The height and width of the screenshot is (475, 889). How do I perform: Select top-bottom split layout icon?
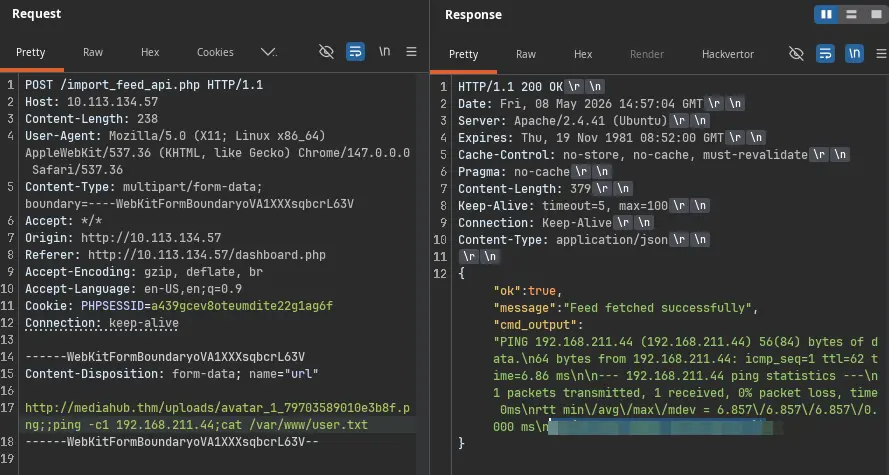pyautogui.click(x=852, y=15)
